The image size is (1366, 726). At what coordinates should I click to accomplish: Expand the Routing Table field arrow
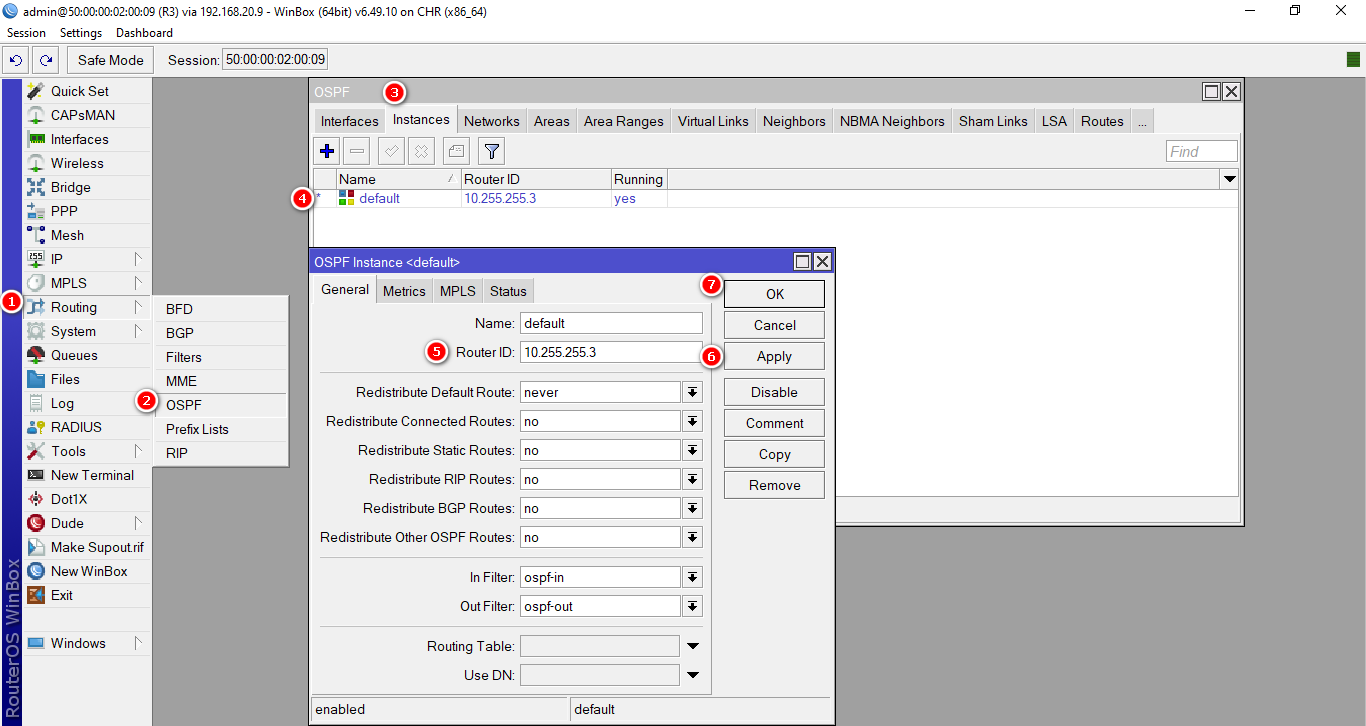[x=692, y=646]
